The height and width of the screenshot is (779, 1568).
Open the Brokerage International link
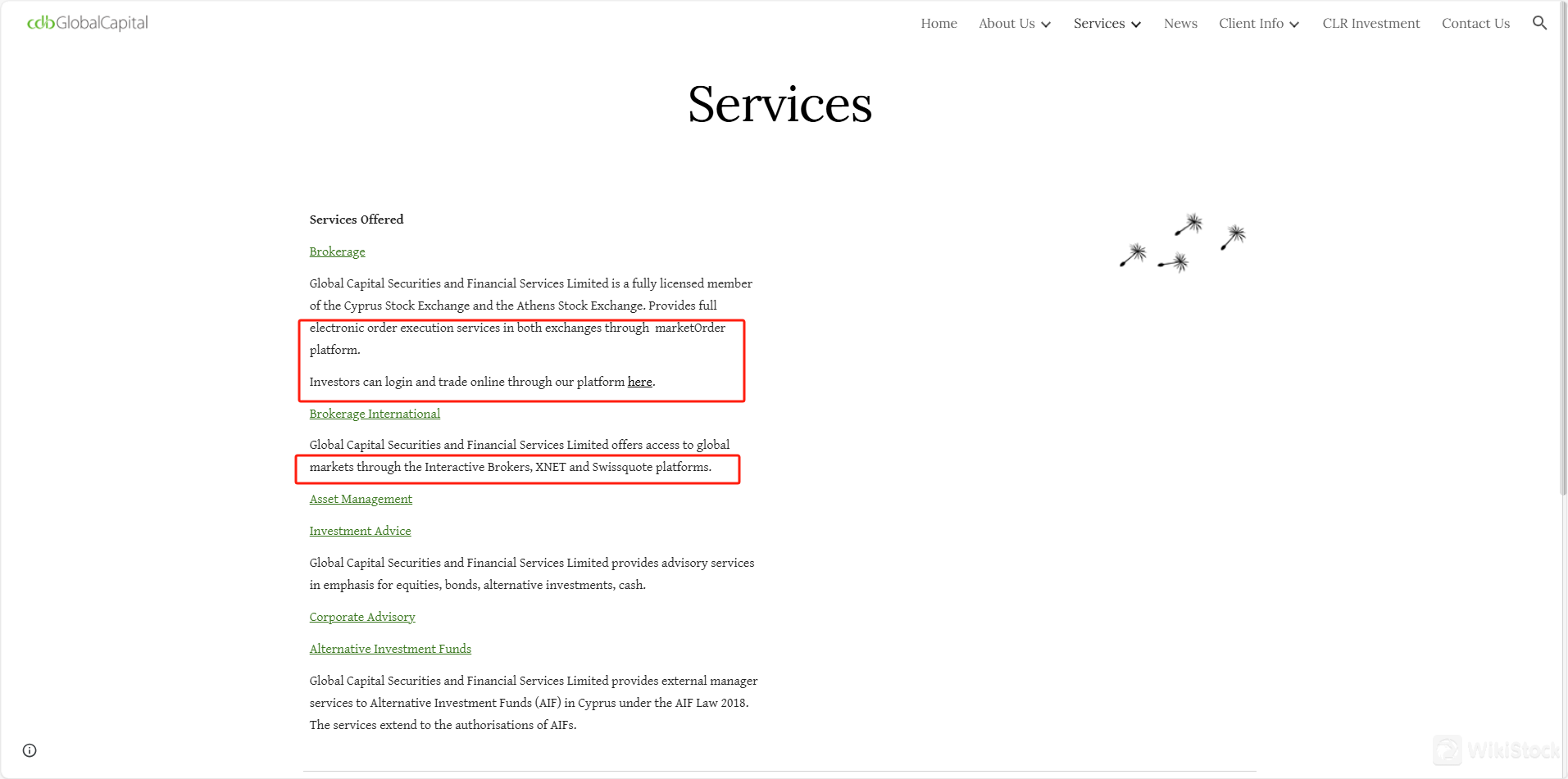375,414
